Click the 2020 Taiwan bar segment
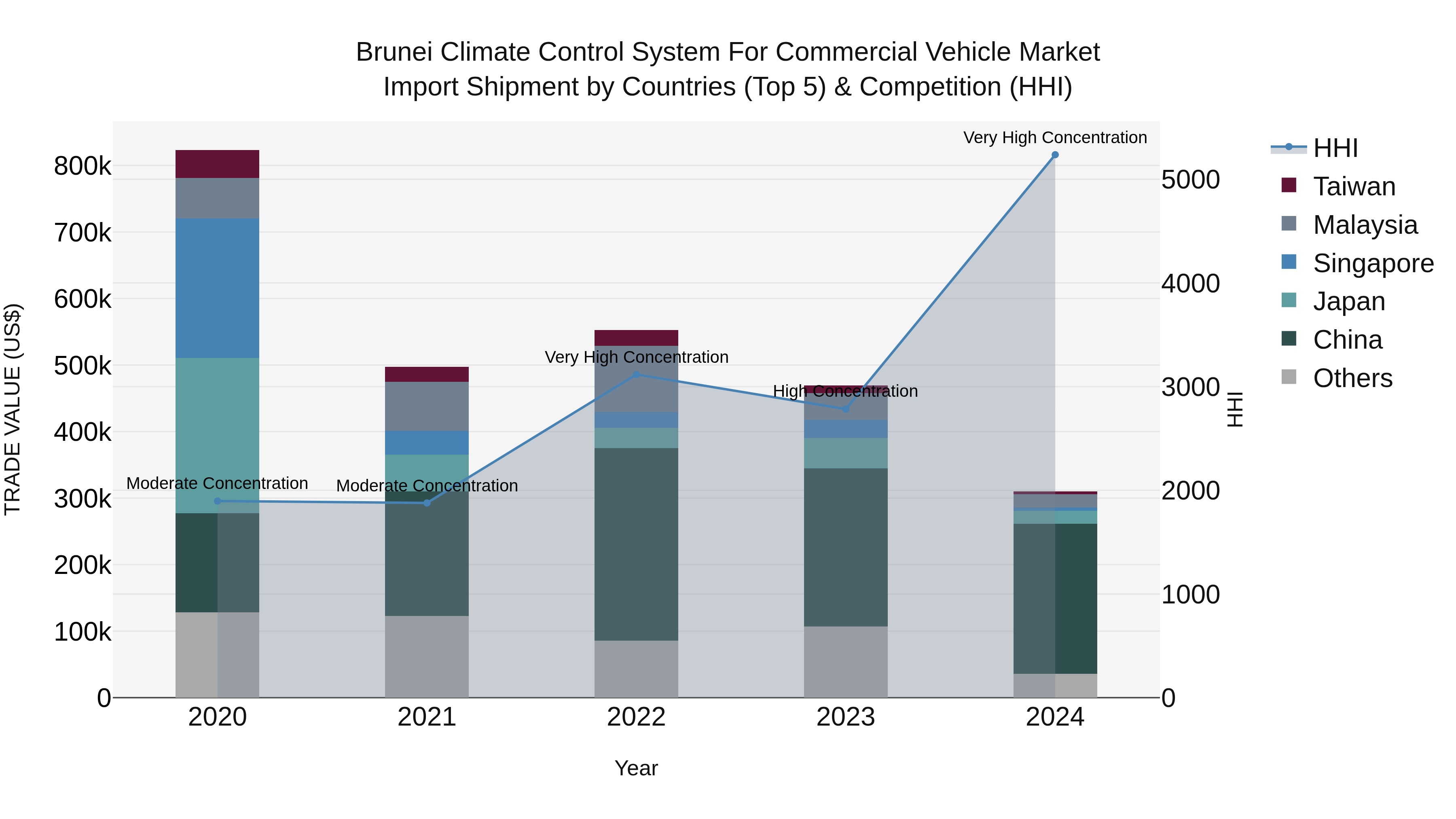This screenshot has width=1456, height=819. click(x=218, y=164)
